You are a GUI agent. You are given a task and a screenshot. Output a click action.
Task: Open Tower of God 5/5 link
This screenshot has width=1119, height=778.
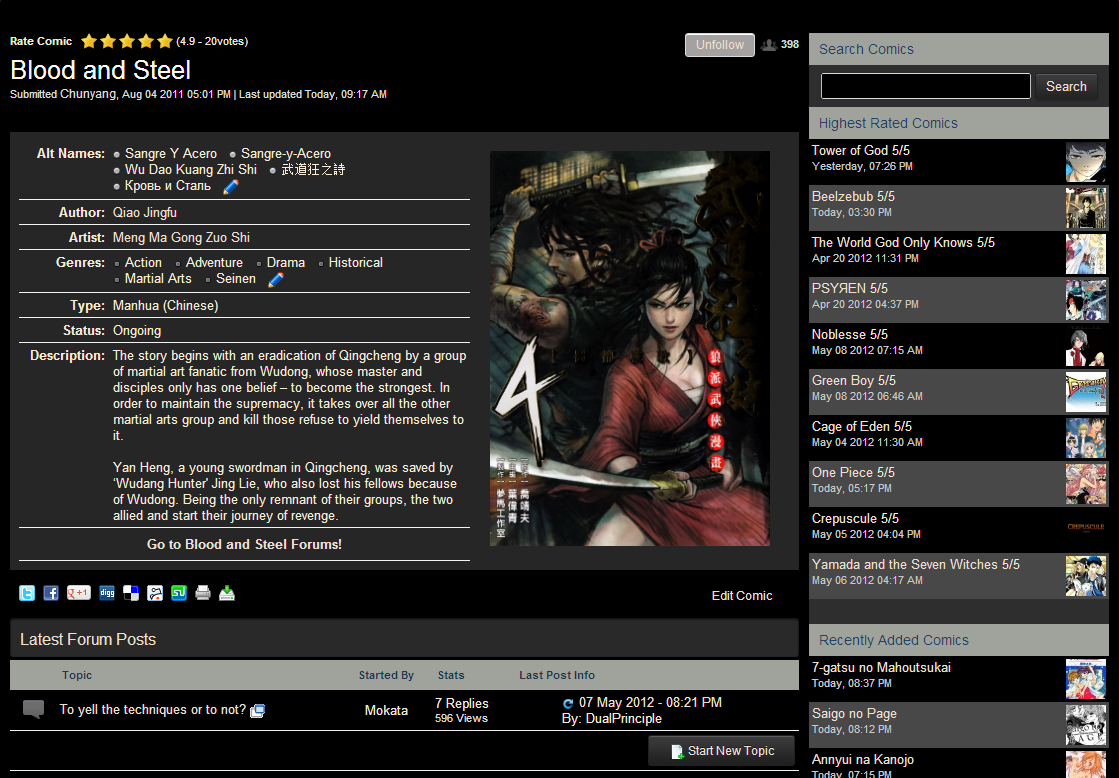click(861, 151)
